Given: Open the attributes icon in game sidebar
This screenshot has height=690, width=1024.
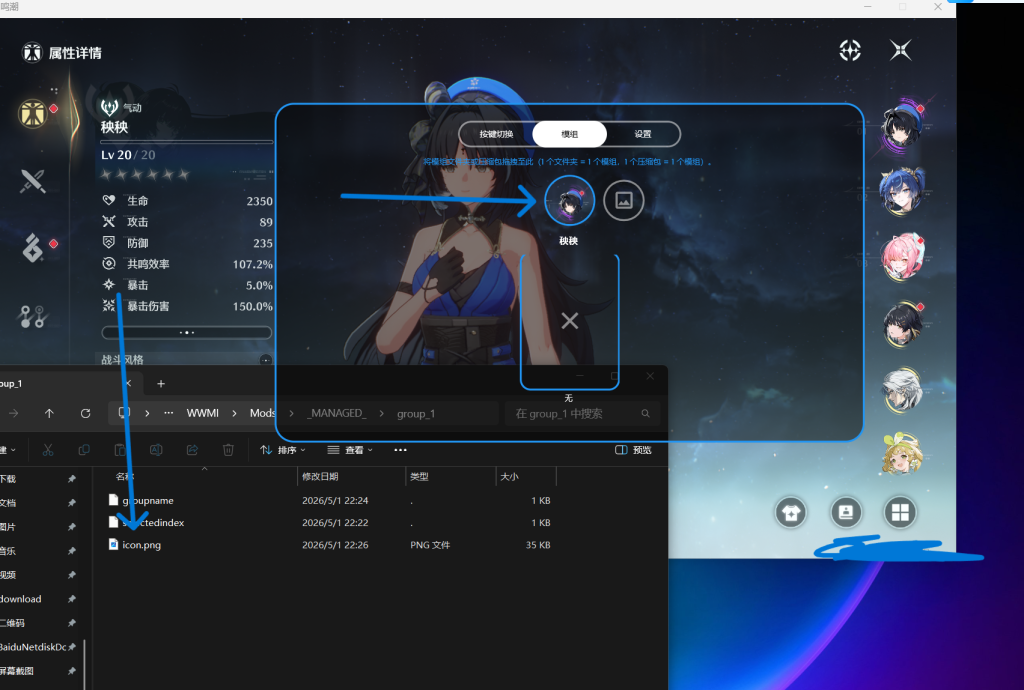Looking at the screenshot, I should click(32, 114).
